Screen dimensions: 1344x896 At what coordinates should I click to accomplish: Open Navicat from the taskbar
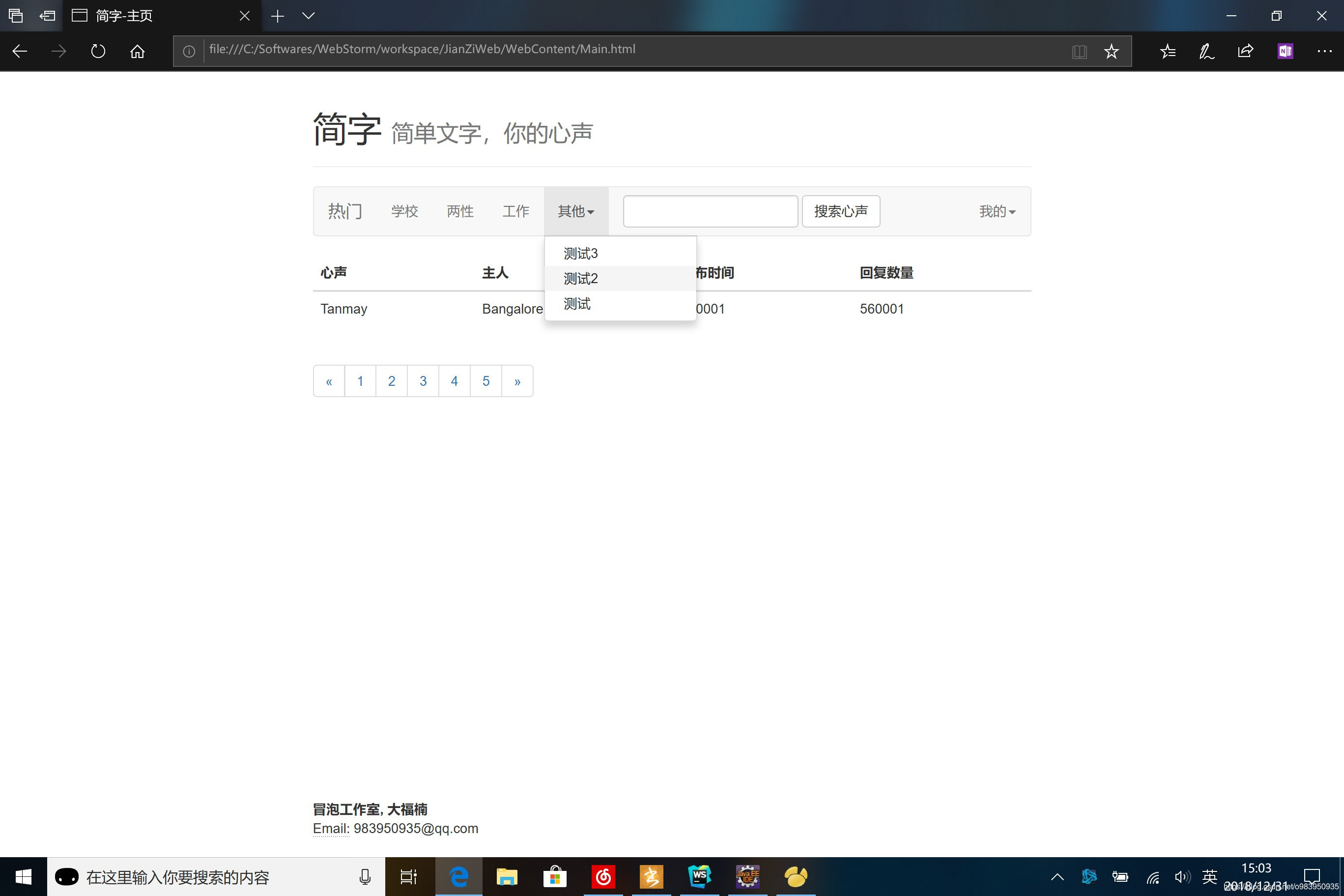[797, 876]
